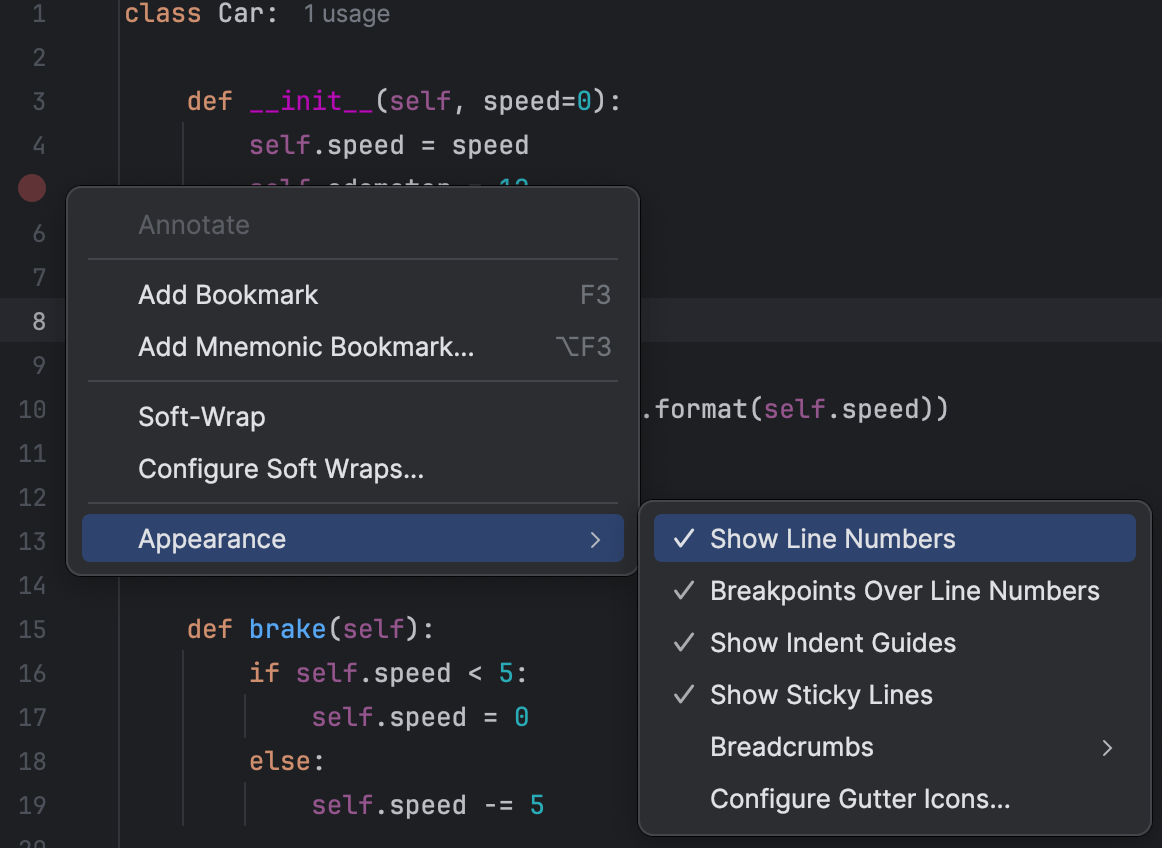Screen dimensions: 1162x848
Task: Click the checkmark next to Show Sticky Lines
Action: pos(683,694)
